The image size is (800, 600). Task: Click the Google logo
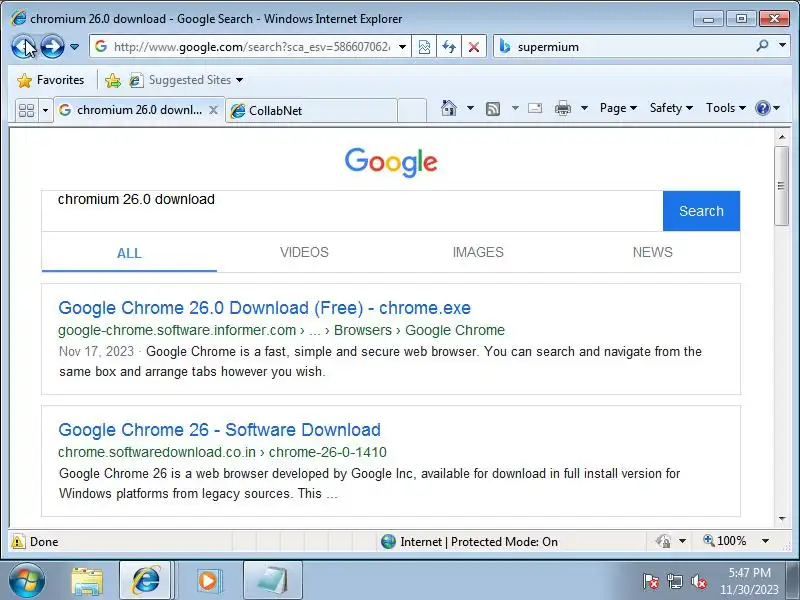391,162
